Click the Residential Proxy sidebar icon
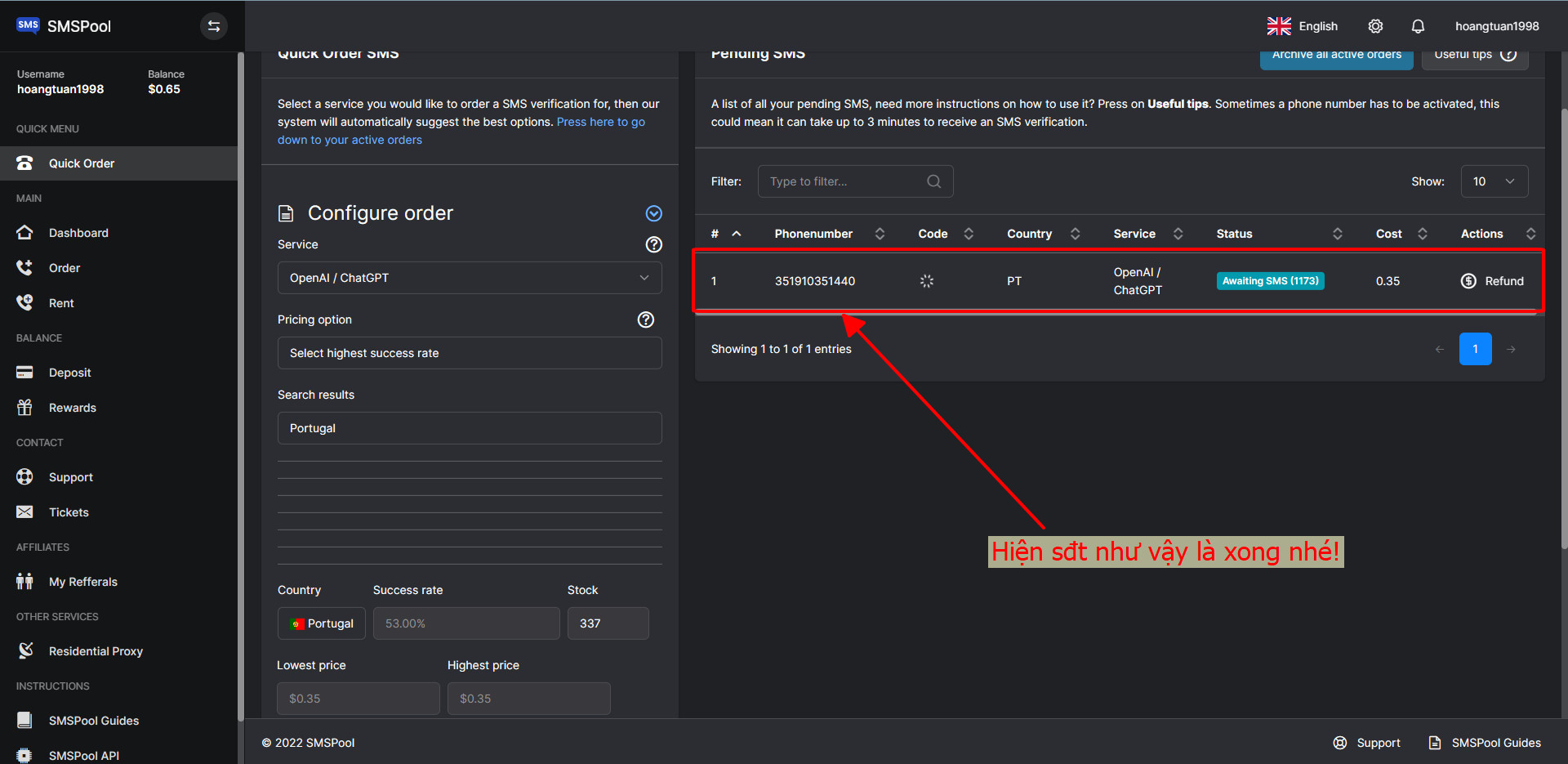The image size is (1568, 764). (25, 650)
